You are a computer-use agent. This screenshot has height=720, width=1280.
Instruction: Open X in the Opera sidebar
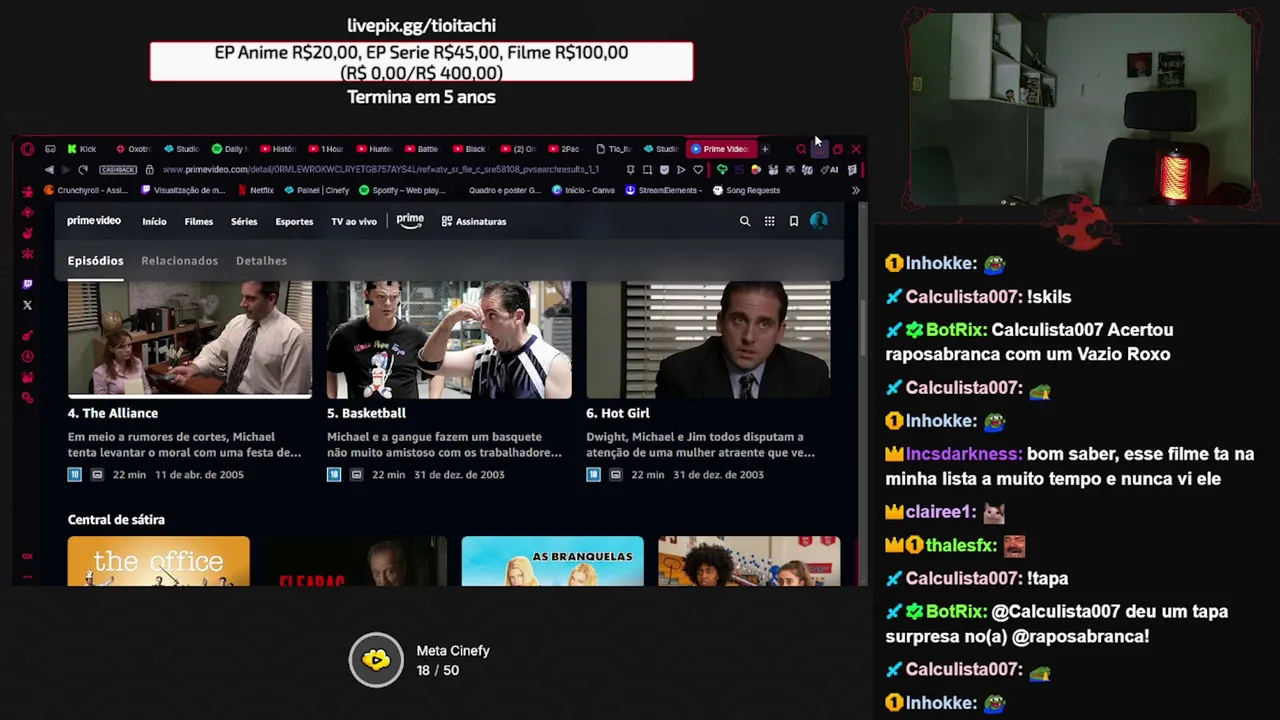(27, 305)
